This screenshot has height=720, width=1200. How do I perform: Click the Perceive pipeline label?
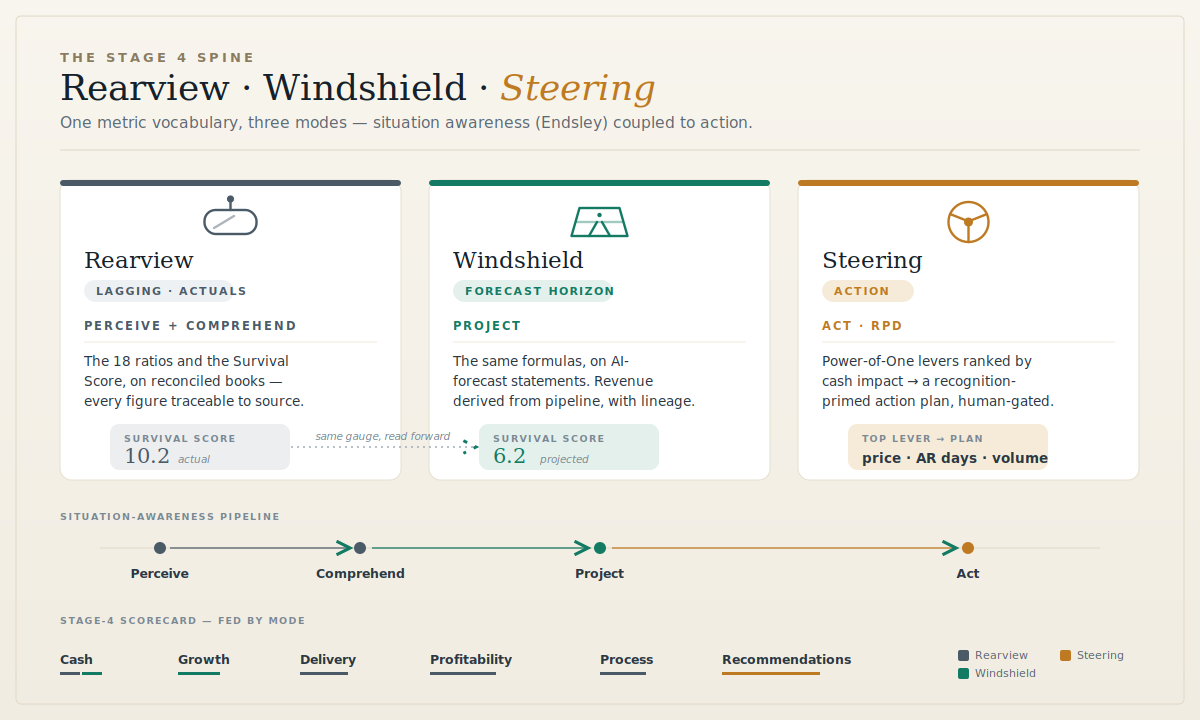(x=160, y=574)
